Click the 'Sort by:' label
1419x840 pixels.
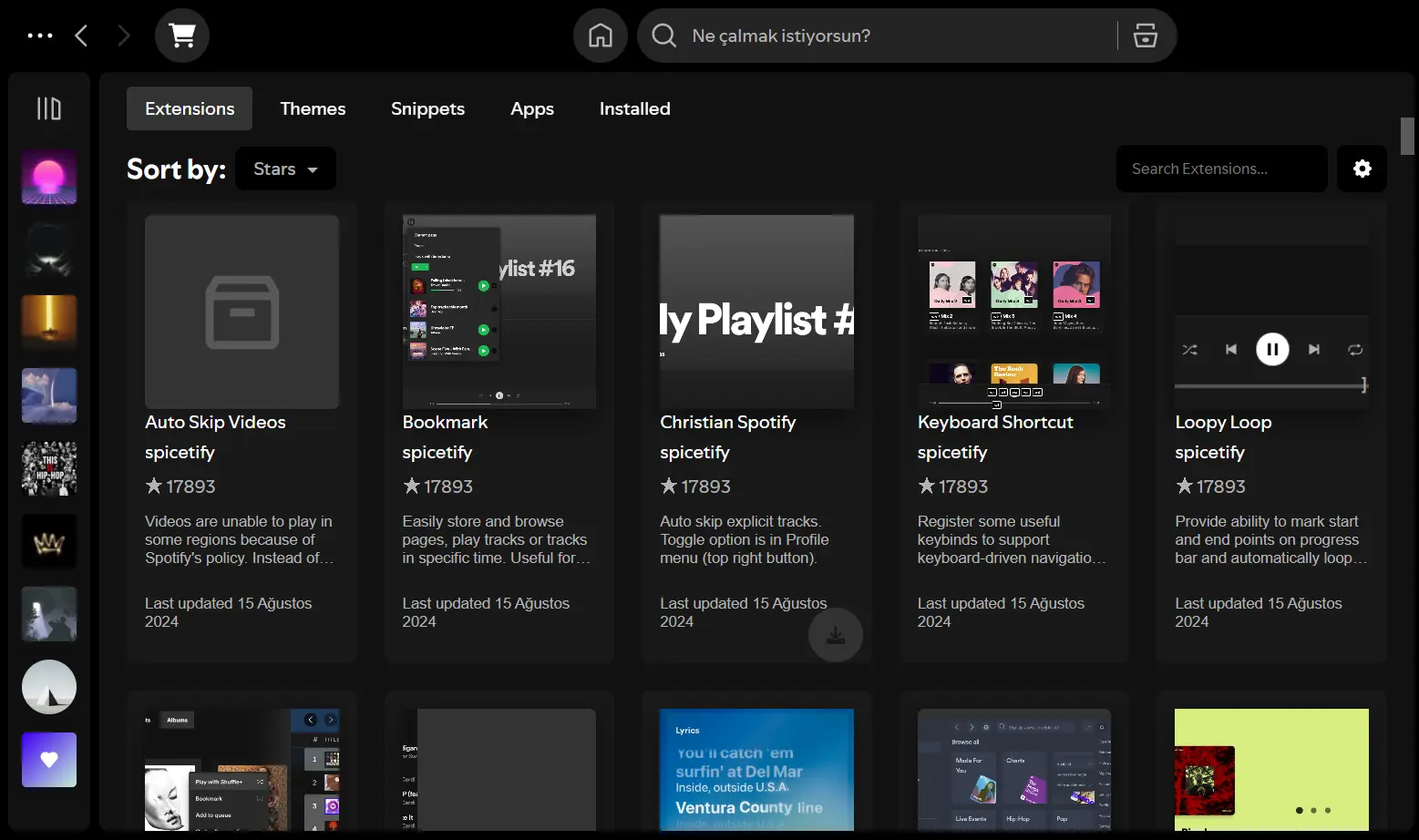pos(176,169)
